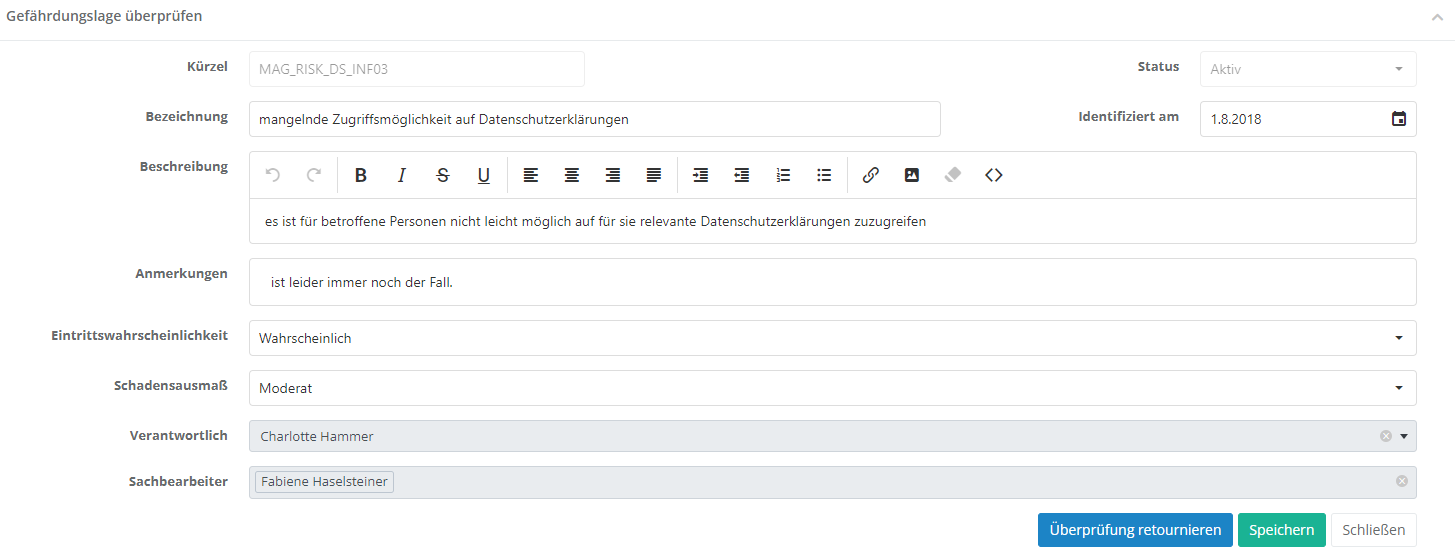The image size is (1455, 560).
Task: Toggle bold formatting in Beschreibung editor
Action: [361, 175]
